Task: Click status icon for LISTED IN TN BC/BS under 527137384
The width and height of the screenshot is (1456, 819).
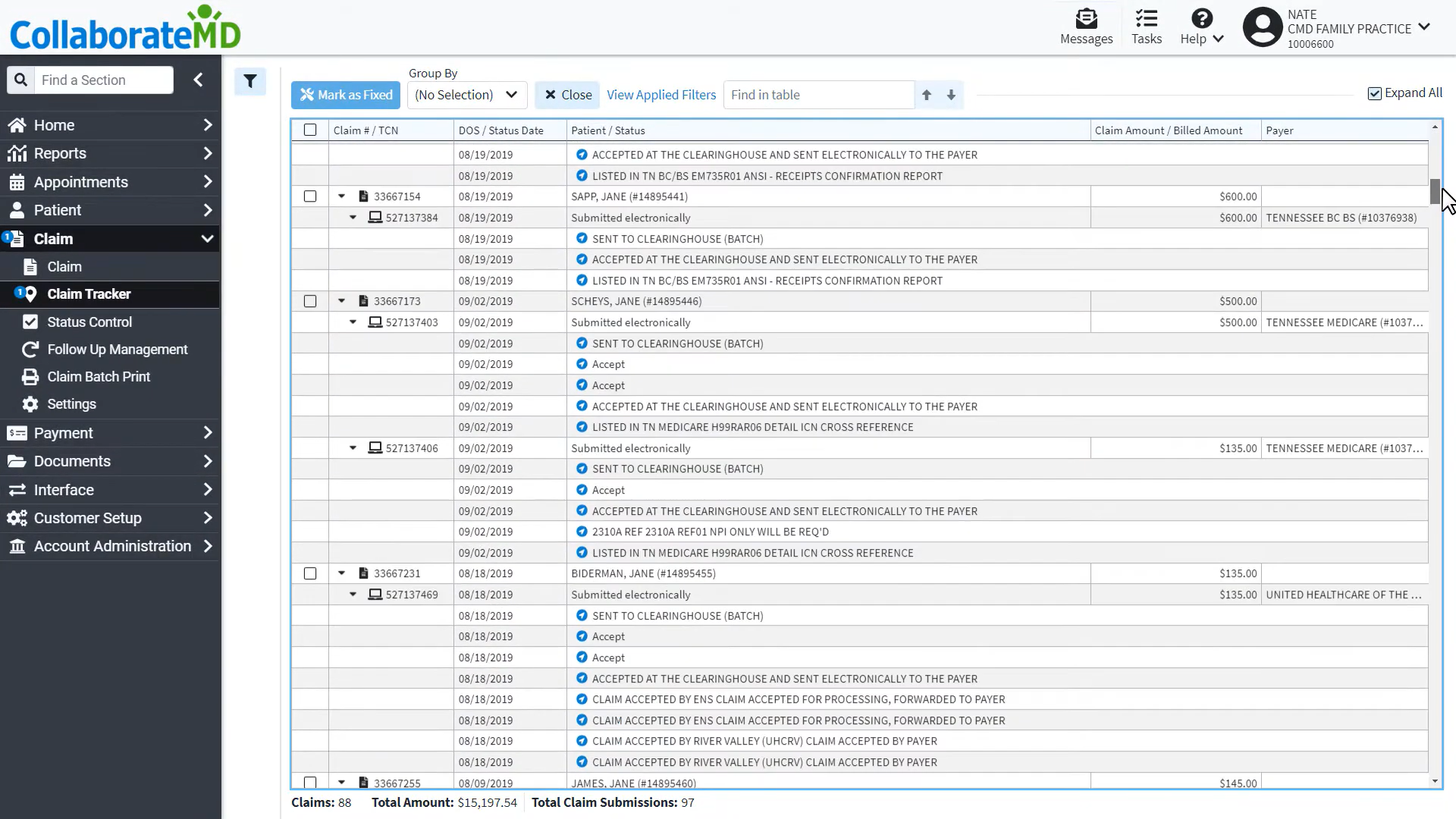Action: point(582,281)
